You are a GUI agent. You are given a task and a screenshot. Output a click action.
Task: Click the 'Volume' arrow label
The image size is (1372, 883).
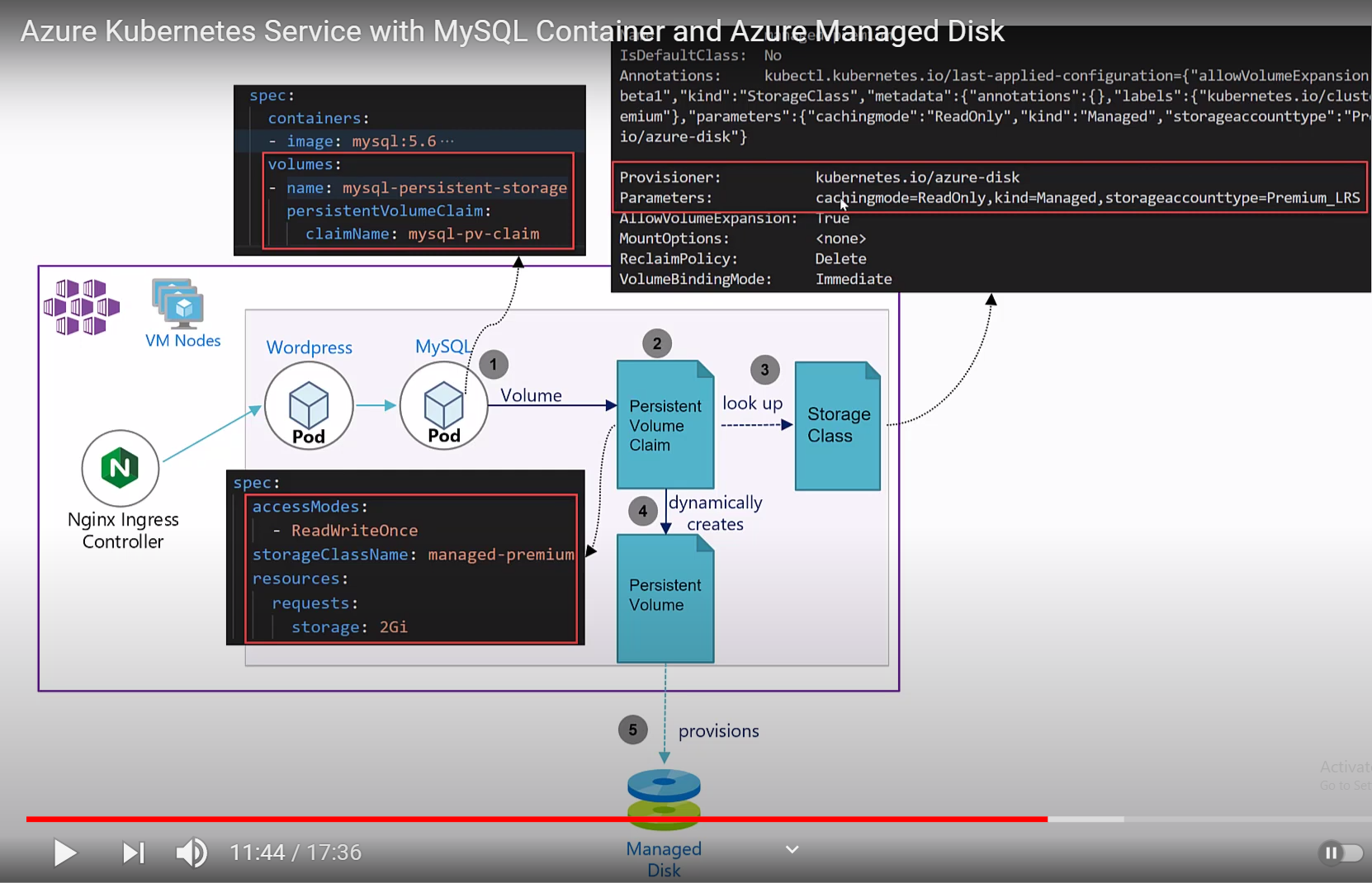pyautogui.click(x=531, y=395)
